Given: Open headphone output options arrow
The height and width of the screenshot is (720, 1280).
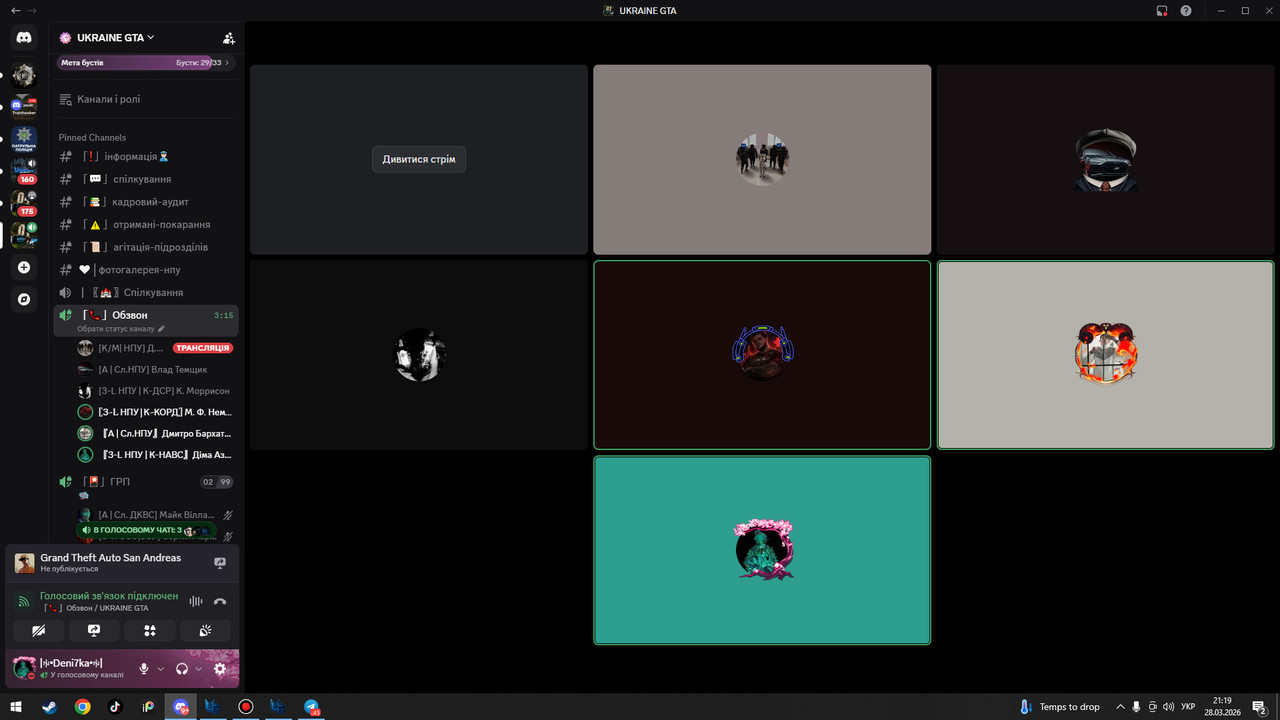Looking at the screenshot, I should click(199, 669).
